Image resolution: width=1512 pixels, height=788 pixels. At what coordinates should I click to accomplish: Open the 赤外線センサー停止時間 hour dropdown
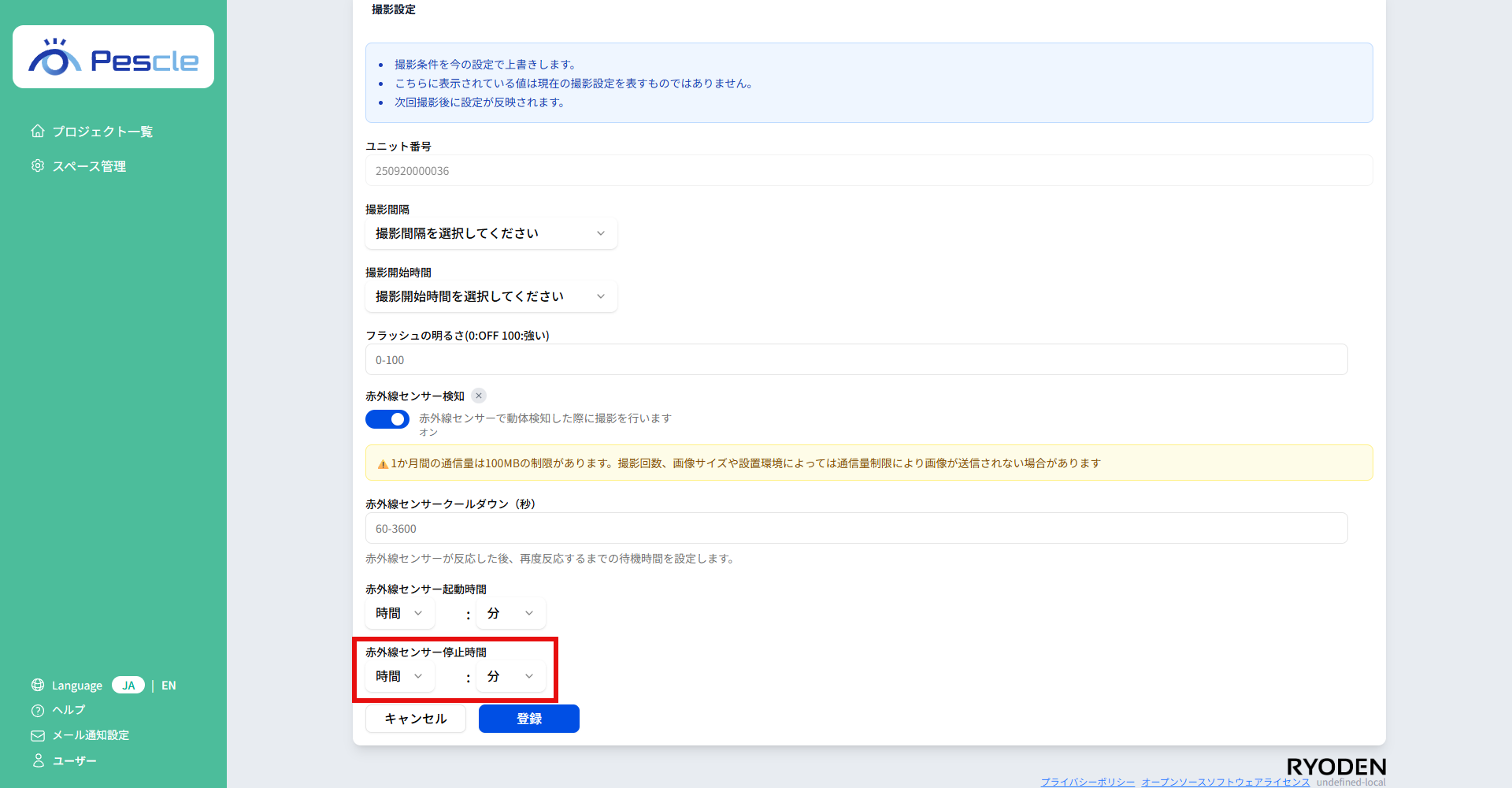coord(400,676)
